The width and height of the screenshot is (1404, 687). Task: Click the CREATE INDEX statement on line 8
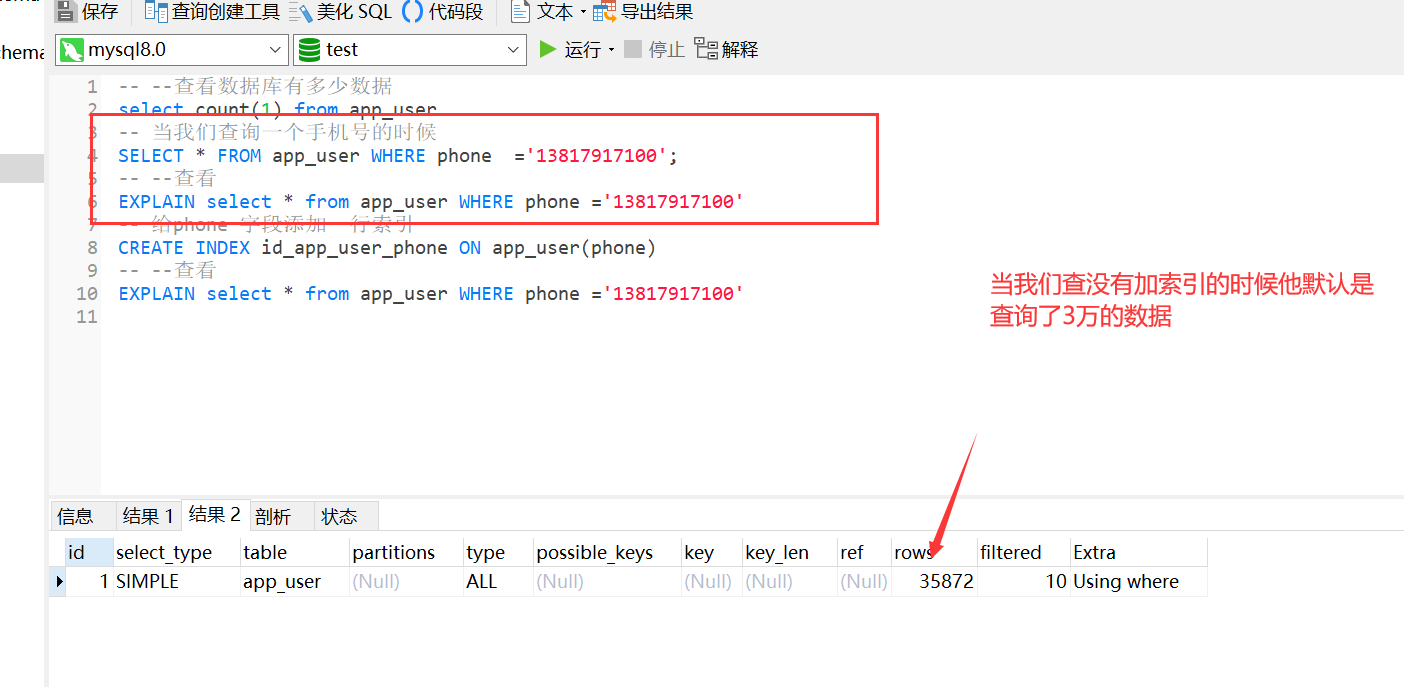click(x=387, y=247)
